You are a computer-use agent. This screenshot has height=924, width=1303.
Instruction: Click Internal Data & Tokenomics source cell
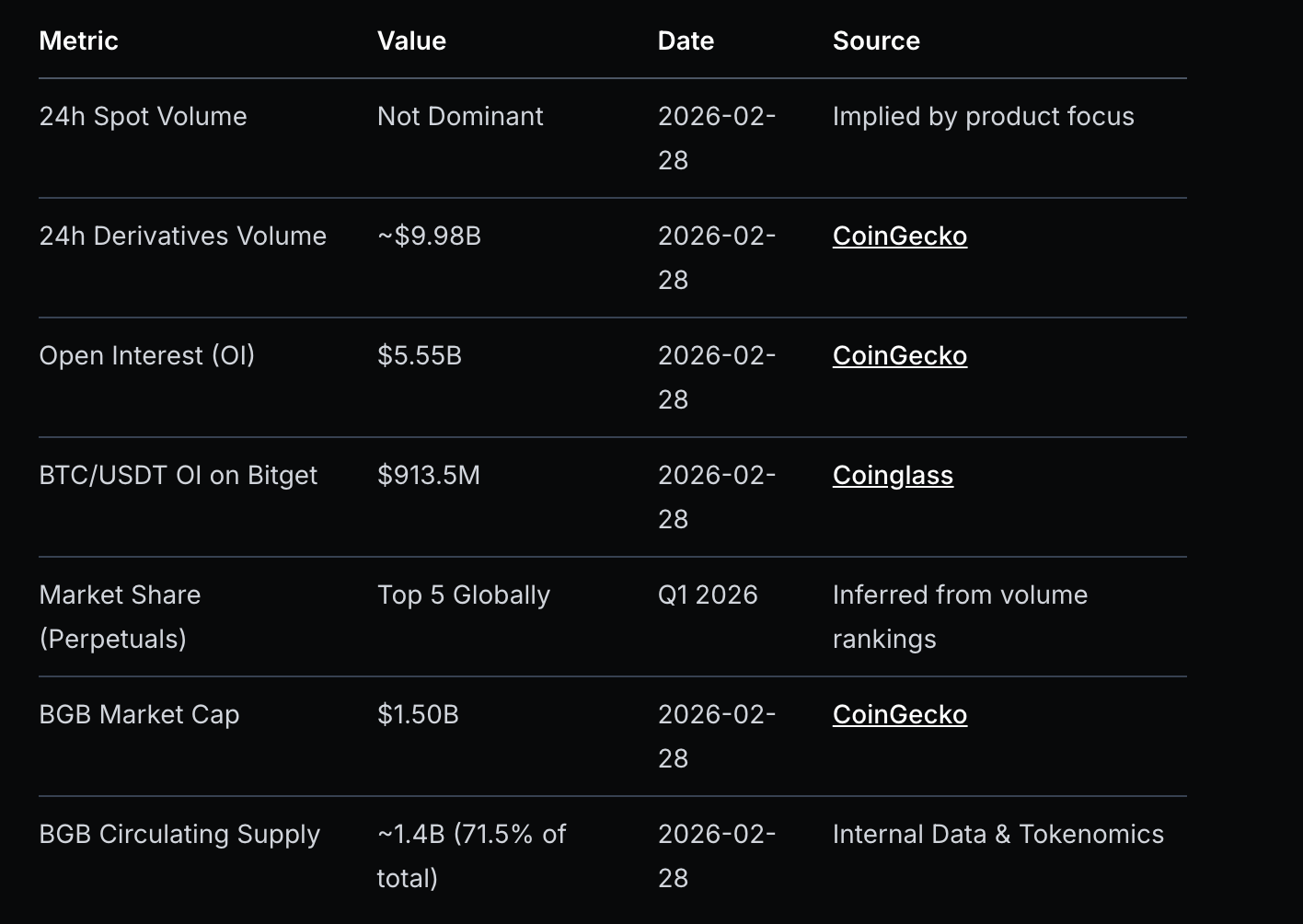tap(997, 835)
